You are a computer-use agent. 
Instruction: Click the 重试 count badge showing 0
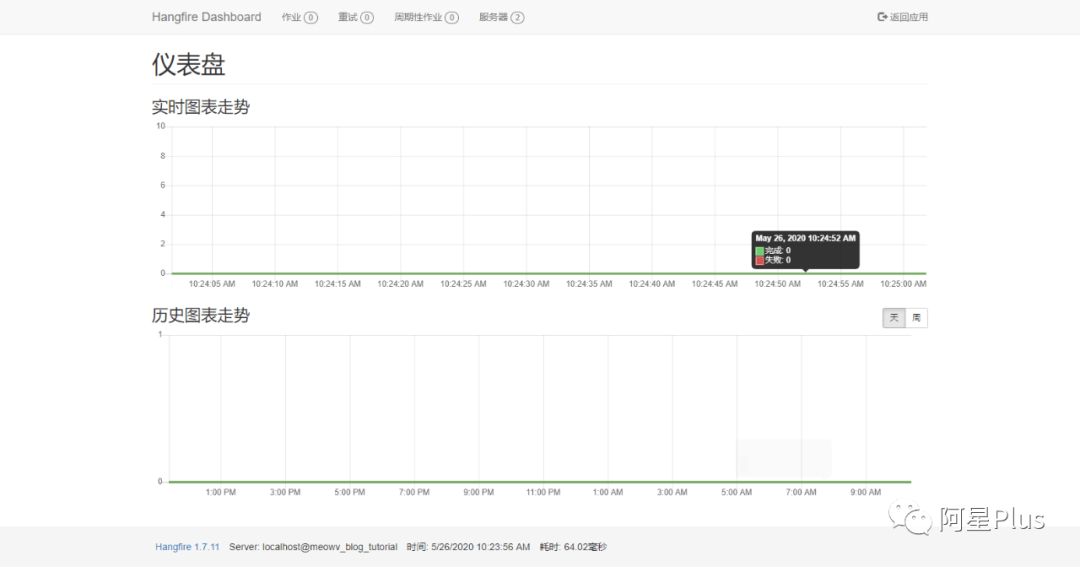tap(366, 18)
